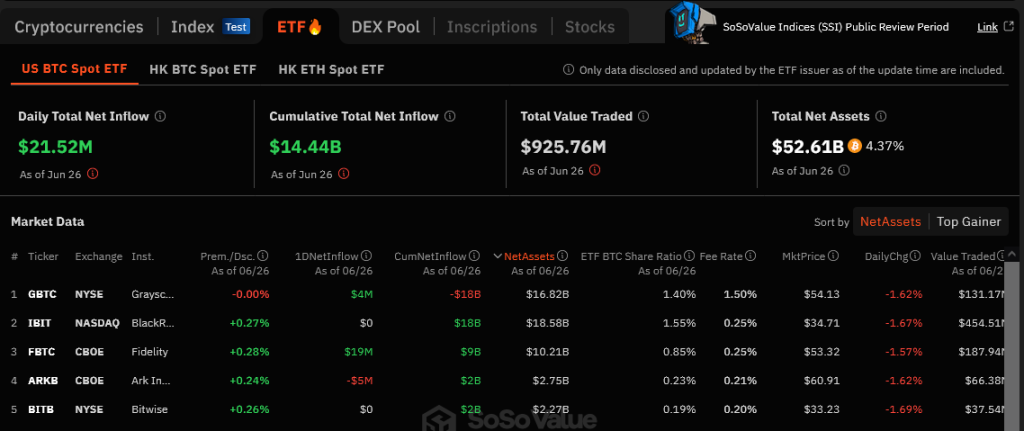
Task: Show info for Total Net Assets
Action: click(x=880, y=116)
